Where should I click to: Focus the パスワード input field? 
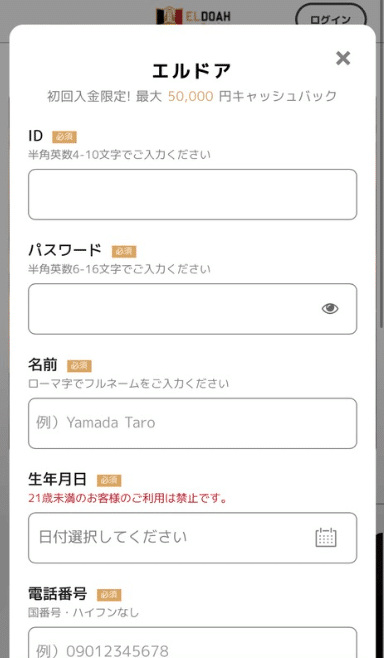pyautogui.click(x=193, y=309)
